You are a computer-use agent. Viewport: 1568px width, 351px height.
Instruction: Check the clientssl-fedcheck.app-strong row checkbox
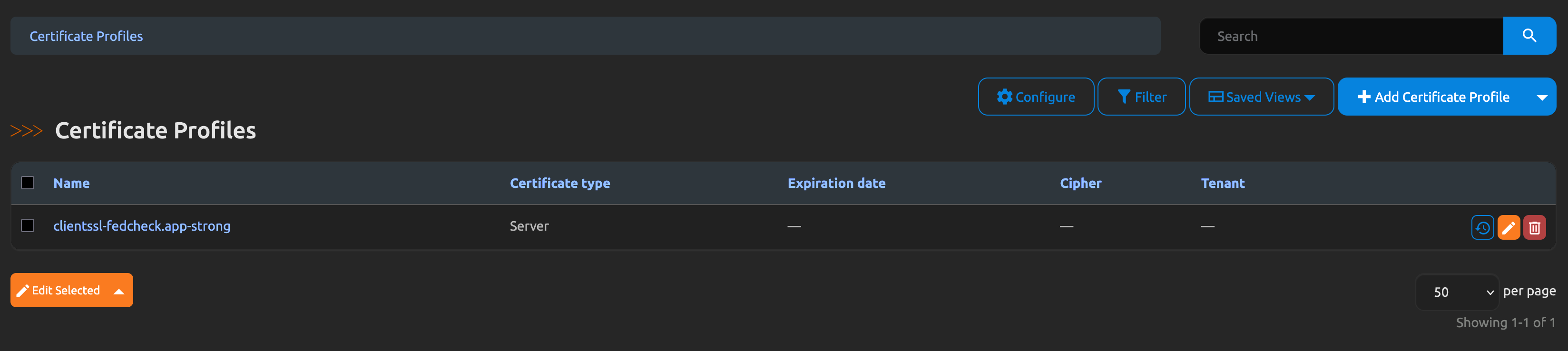[28, 226]
